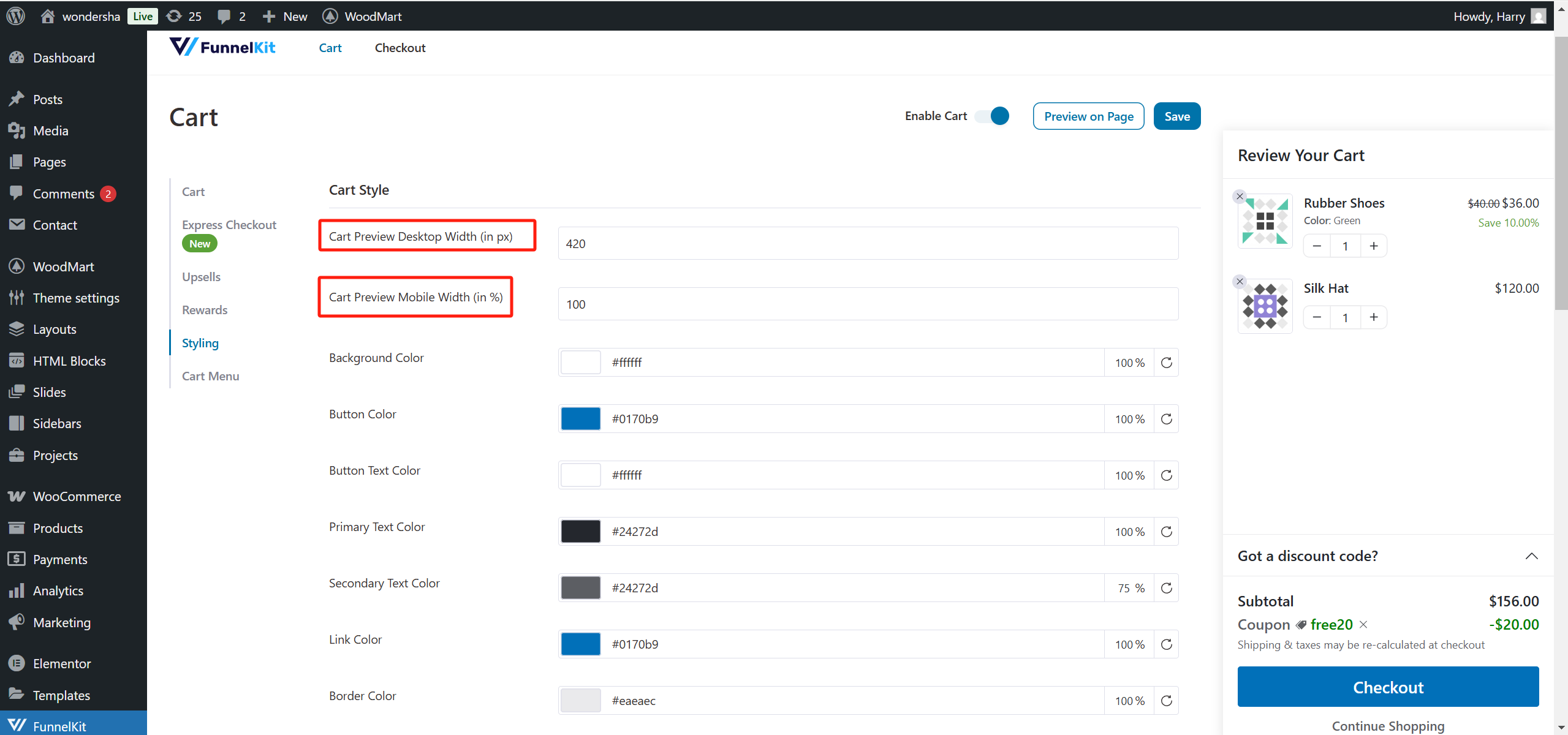Screen dimensions: 1568x735
Task: Remove Rubber Shoes from cart preview
Action: [1240, 197]
